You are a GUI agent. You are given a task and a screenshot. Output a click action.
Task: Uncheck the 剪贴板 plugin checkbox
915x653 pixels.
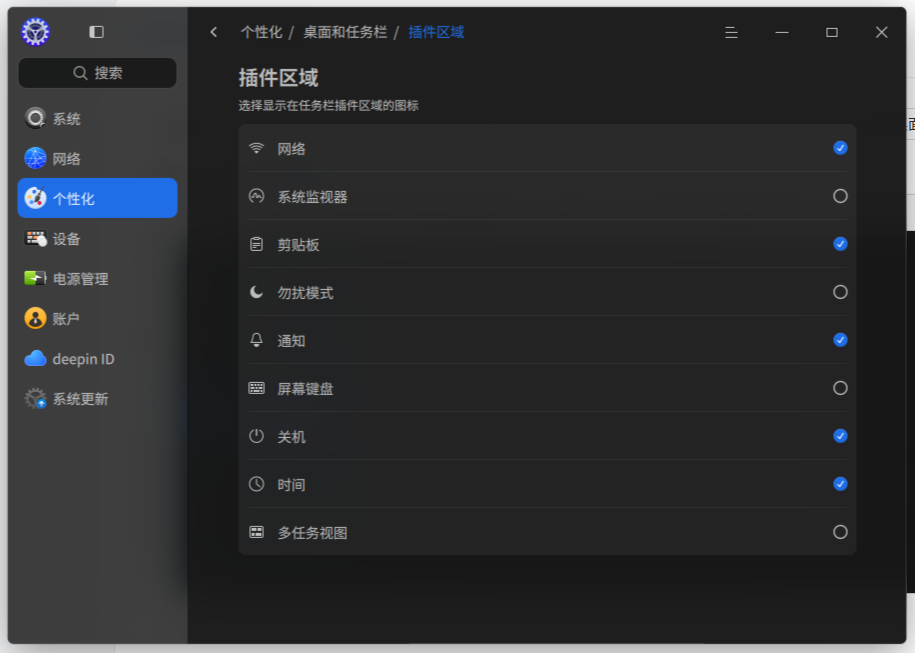840,244
